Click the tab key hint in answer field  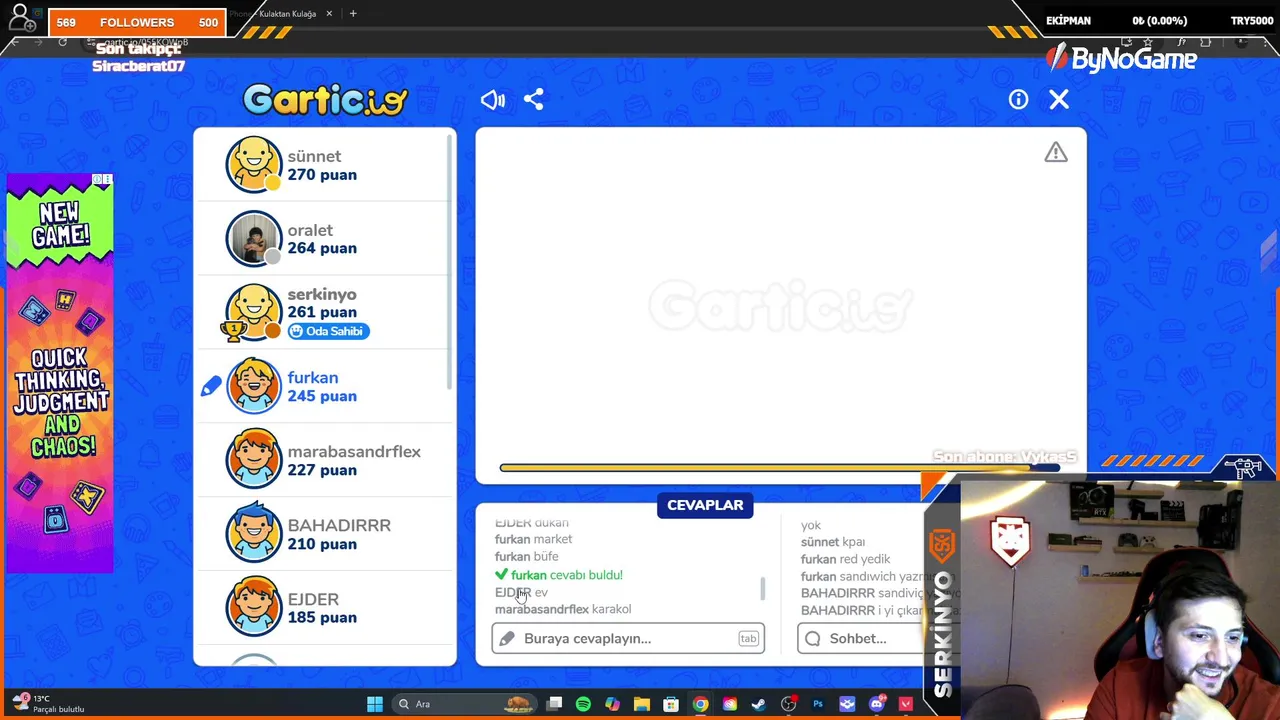click(748, 638)
